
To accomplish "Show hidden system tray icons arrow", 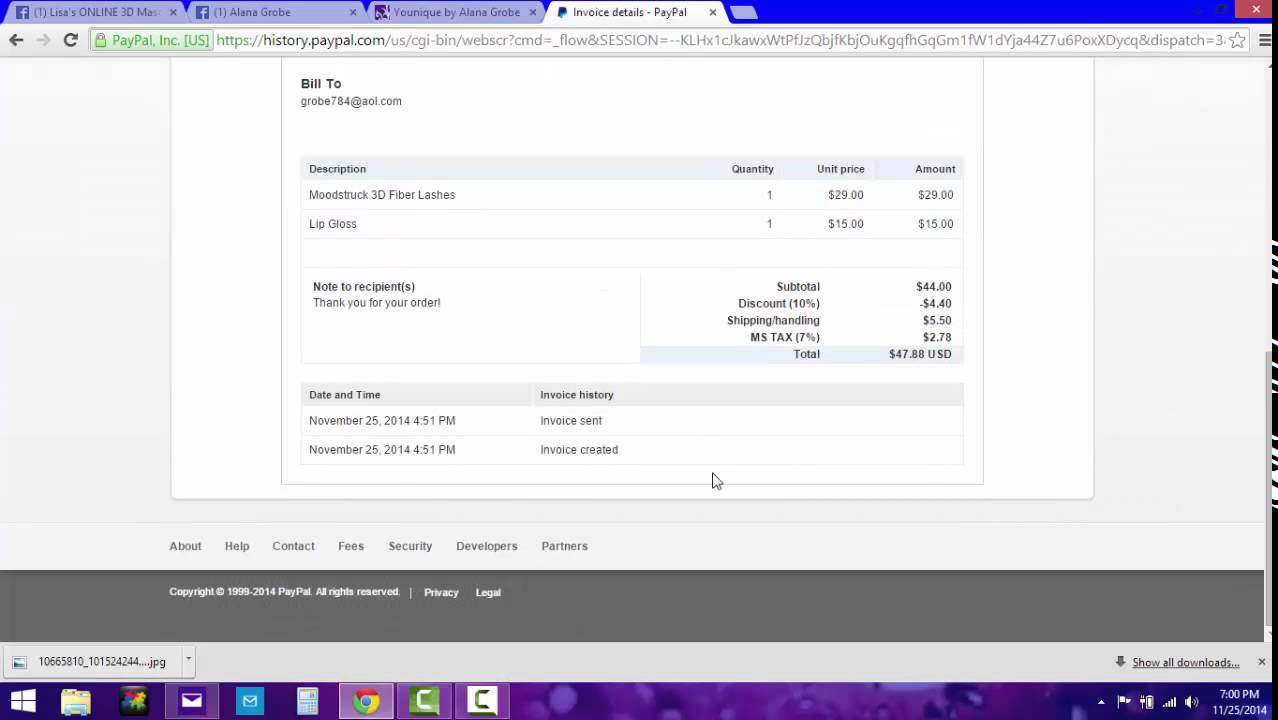I will [x=1101, y=702].
